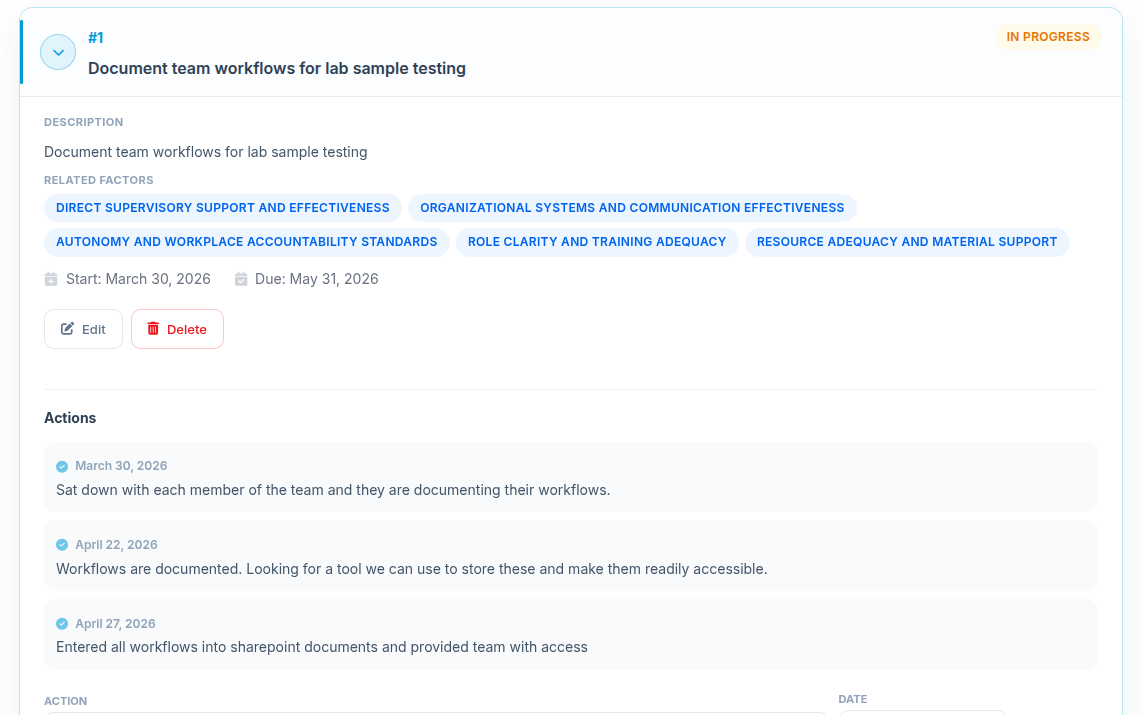This screenshot has width=1143, height=715.
Task: Select Role Clarity and Training Adequacy tag
Action: [x=597, y=242]
